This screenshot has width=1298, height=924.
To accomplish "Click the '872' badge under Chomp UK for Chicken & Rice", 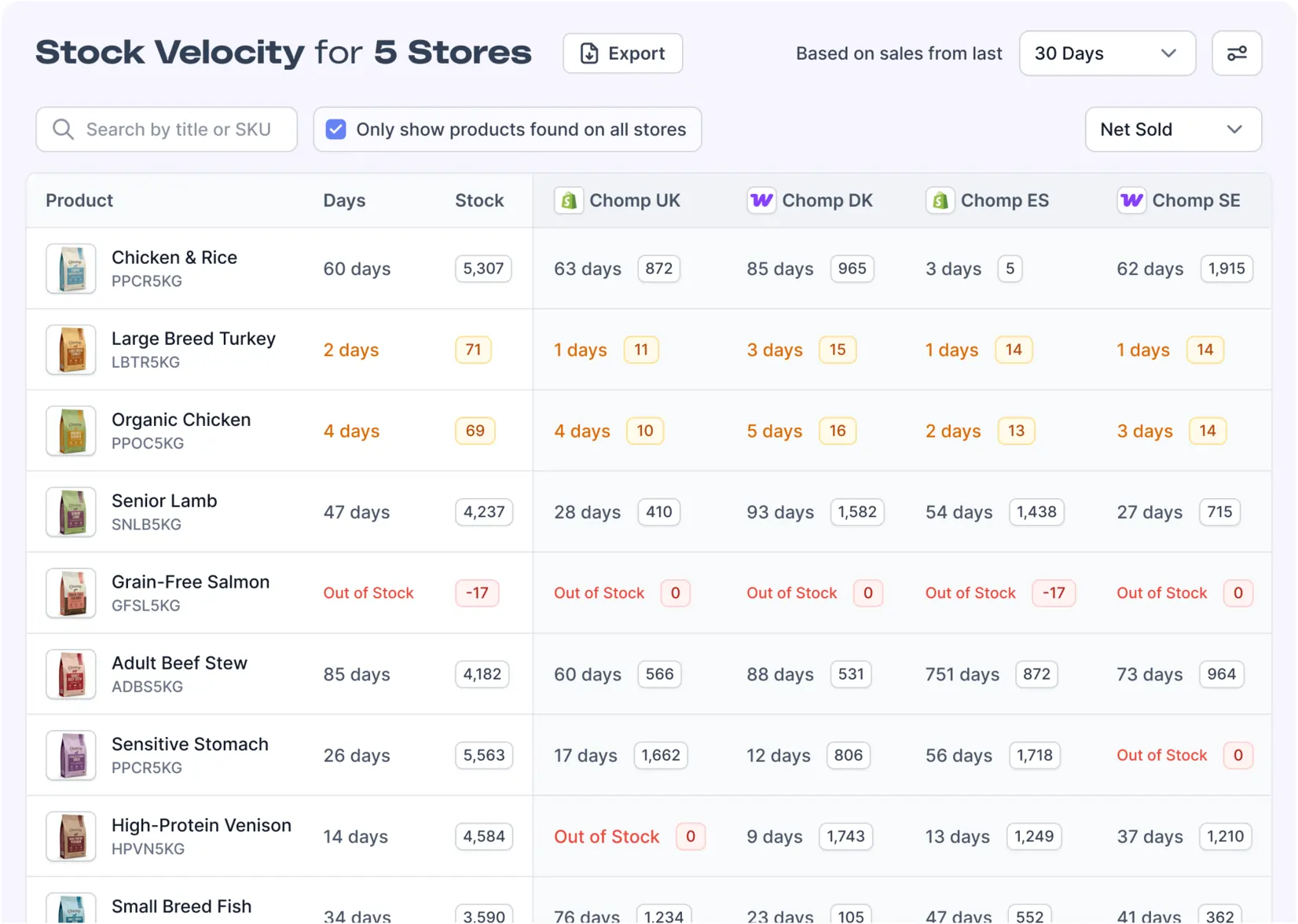I will (658, 268).
